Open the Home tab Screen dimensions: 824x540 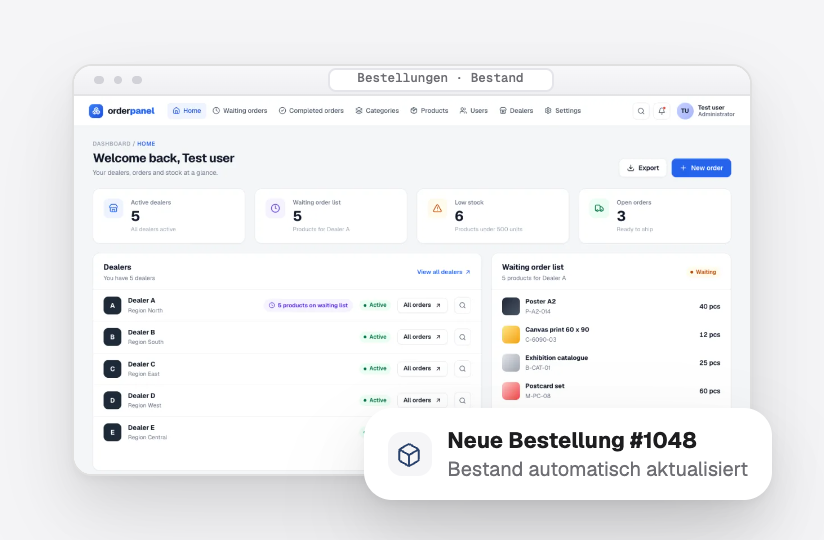point(187,111)
